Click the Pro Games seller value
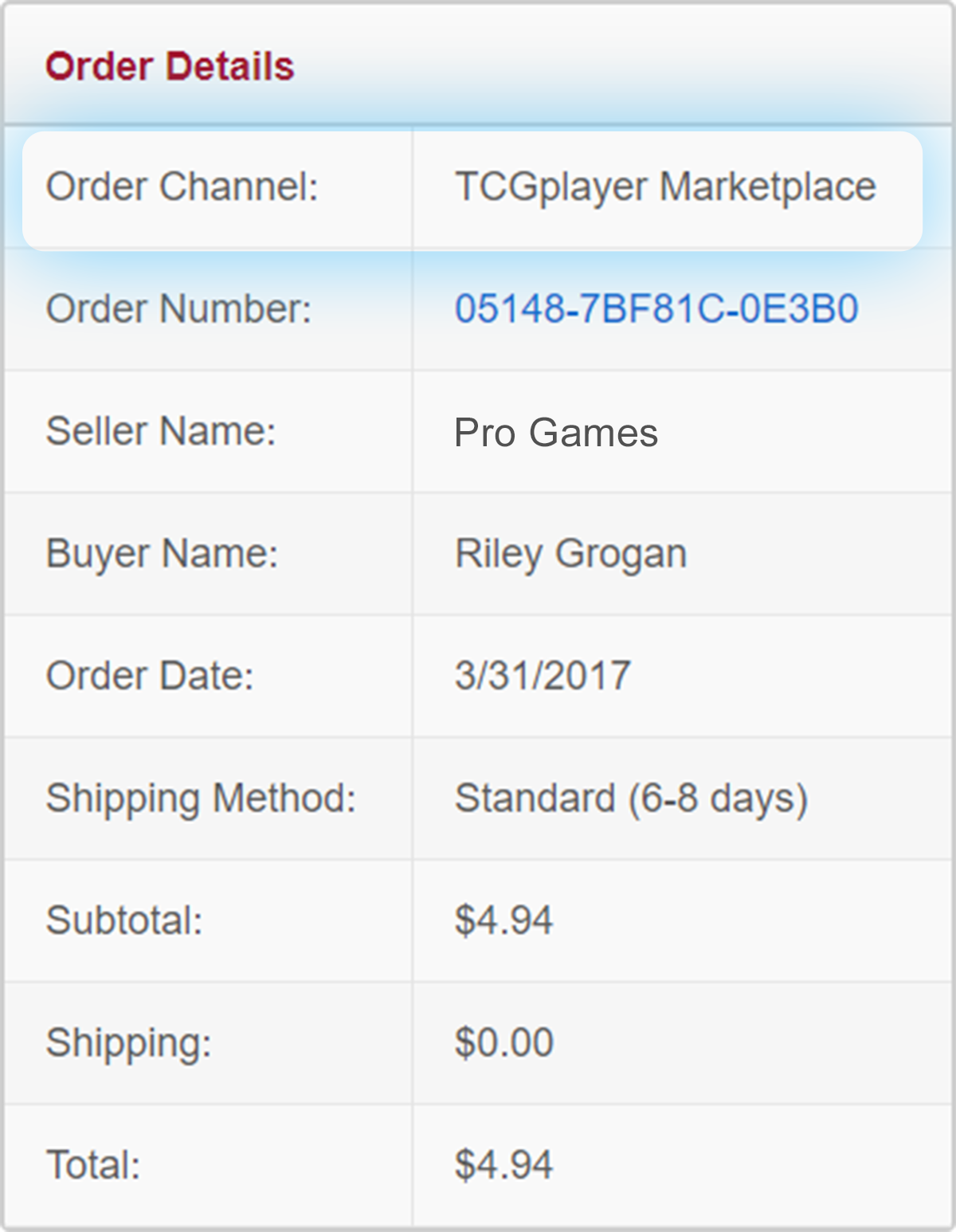The height and width of the screenshot is (1232, 956). pos(556,433)
